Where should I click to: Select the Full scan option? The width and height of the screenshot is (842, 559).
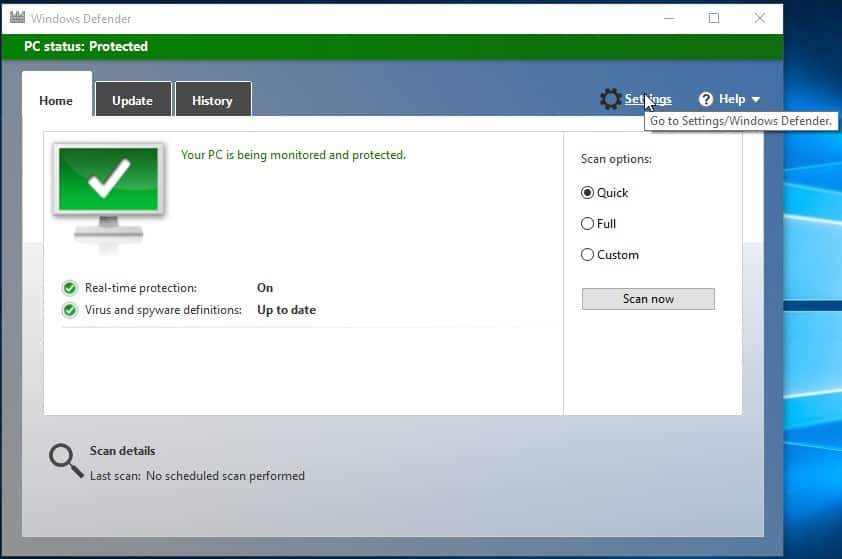pyautogui.click(x=588, y=224)
